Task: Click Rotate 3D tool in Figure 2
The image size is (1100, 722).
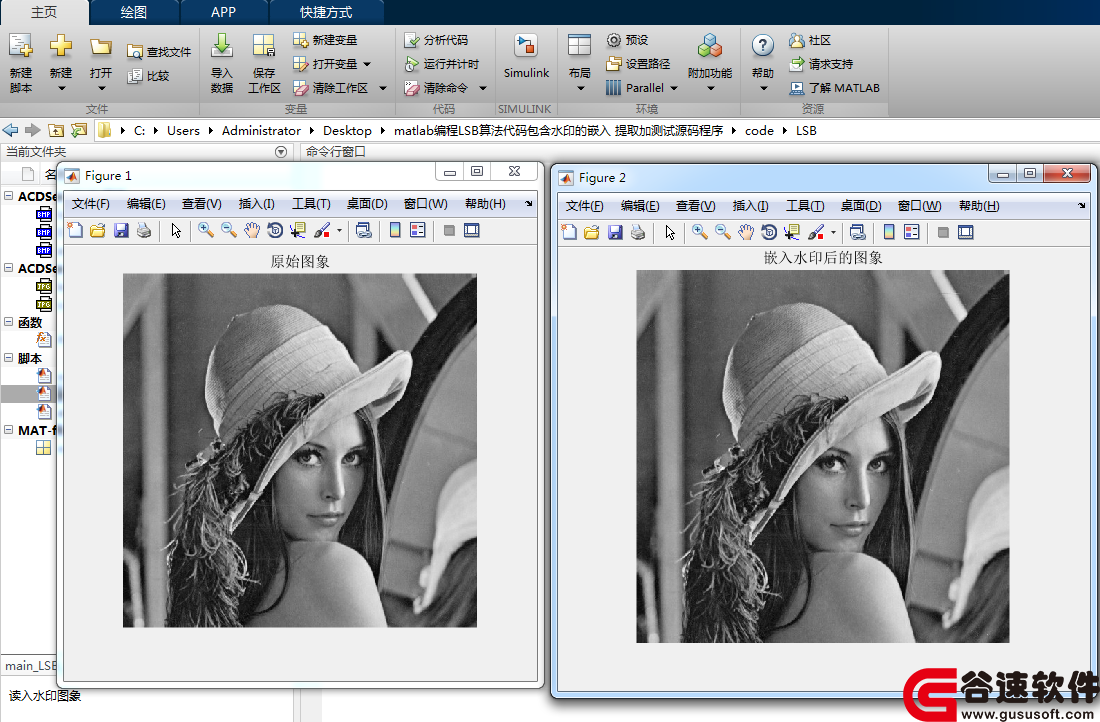Action: pos(769,232)
